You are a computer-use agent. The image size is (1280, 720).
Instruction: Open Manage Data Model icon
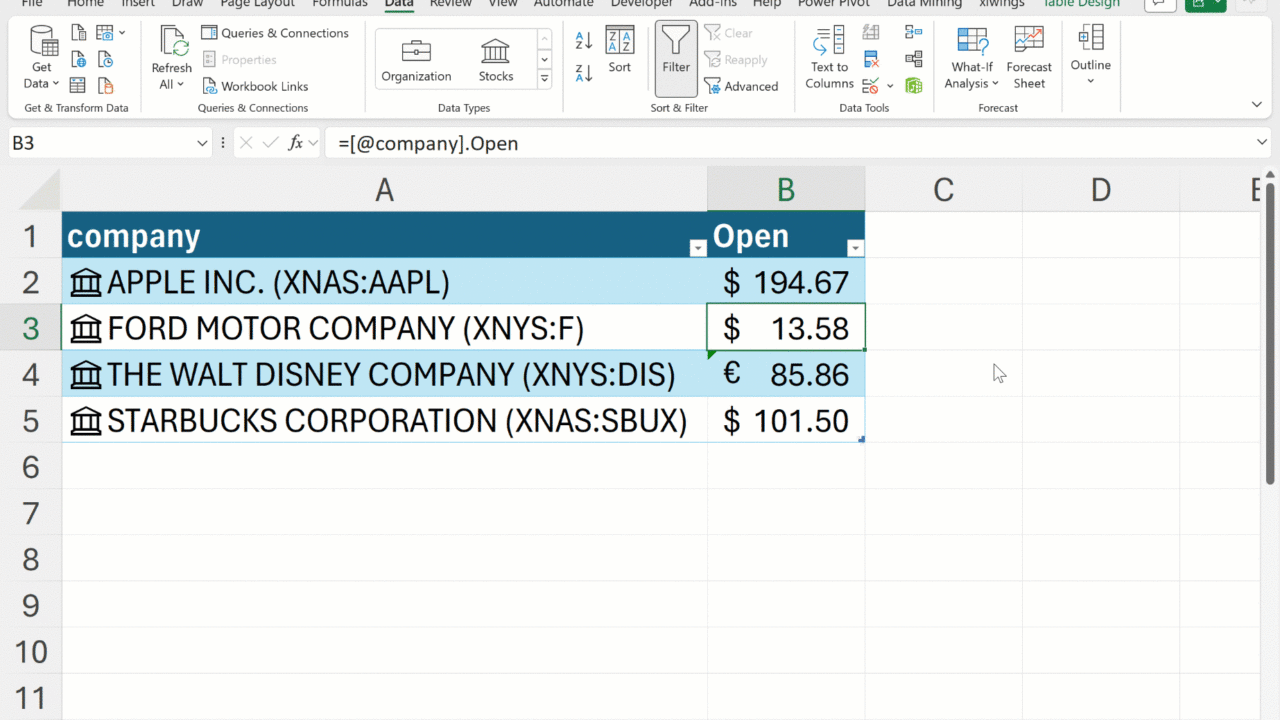tap(913, 86)
